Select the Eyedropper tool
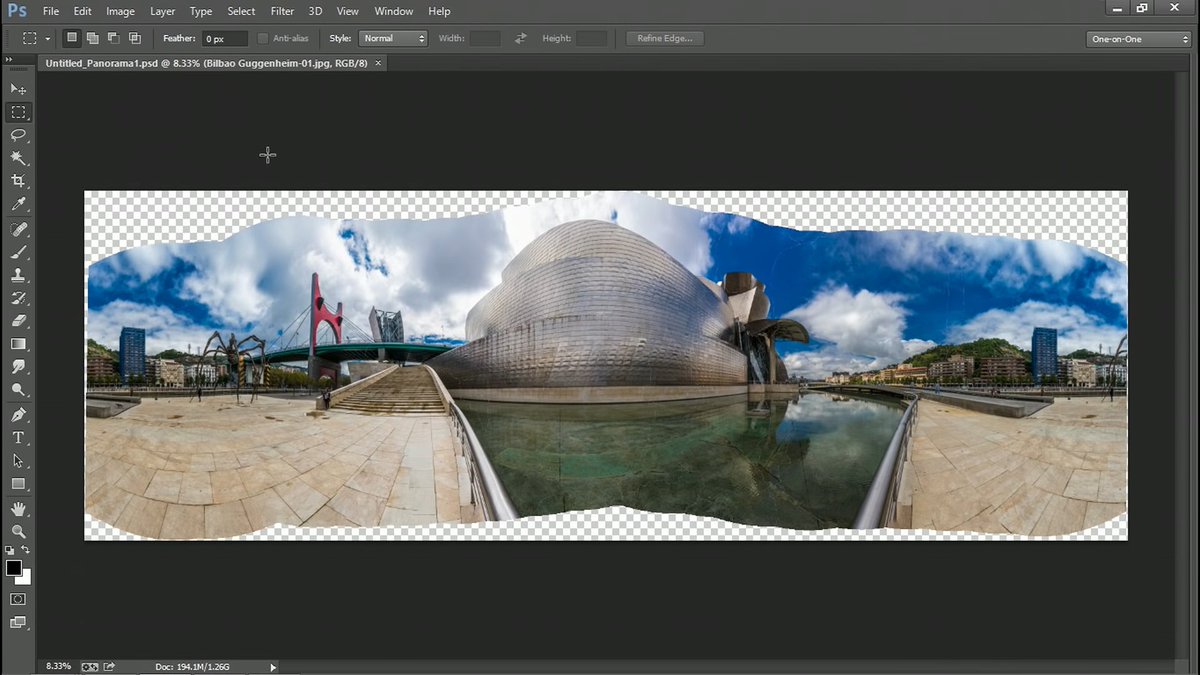 click(x=18, y=204)
